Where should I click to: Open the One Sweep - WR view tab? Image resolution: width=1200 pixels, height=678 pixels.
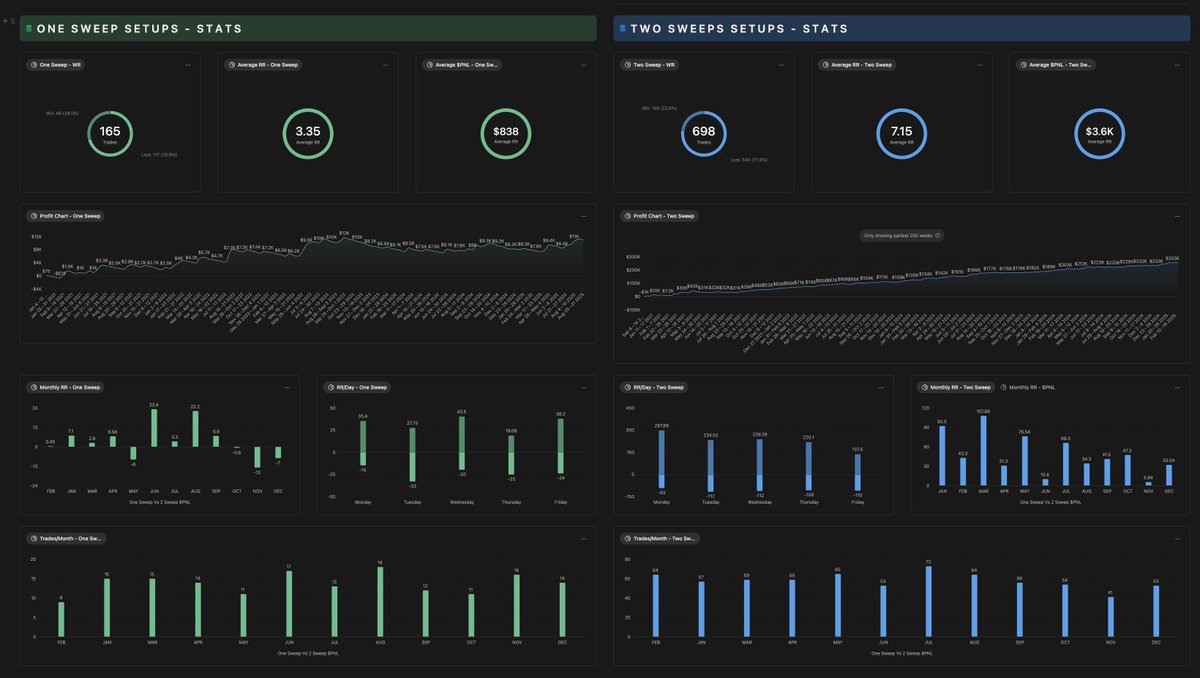coord(56,65)
